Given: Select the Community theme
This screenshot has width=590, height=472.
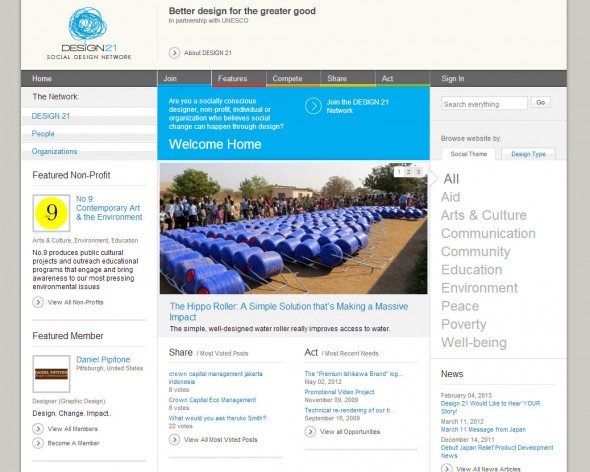Looking at the screenshot, I should (476, 251).
